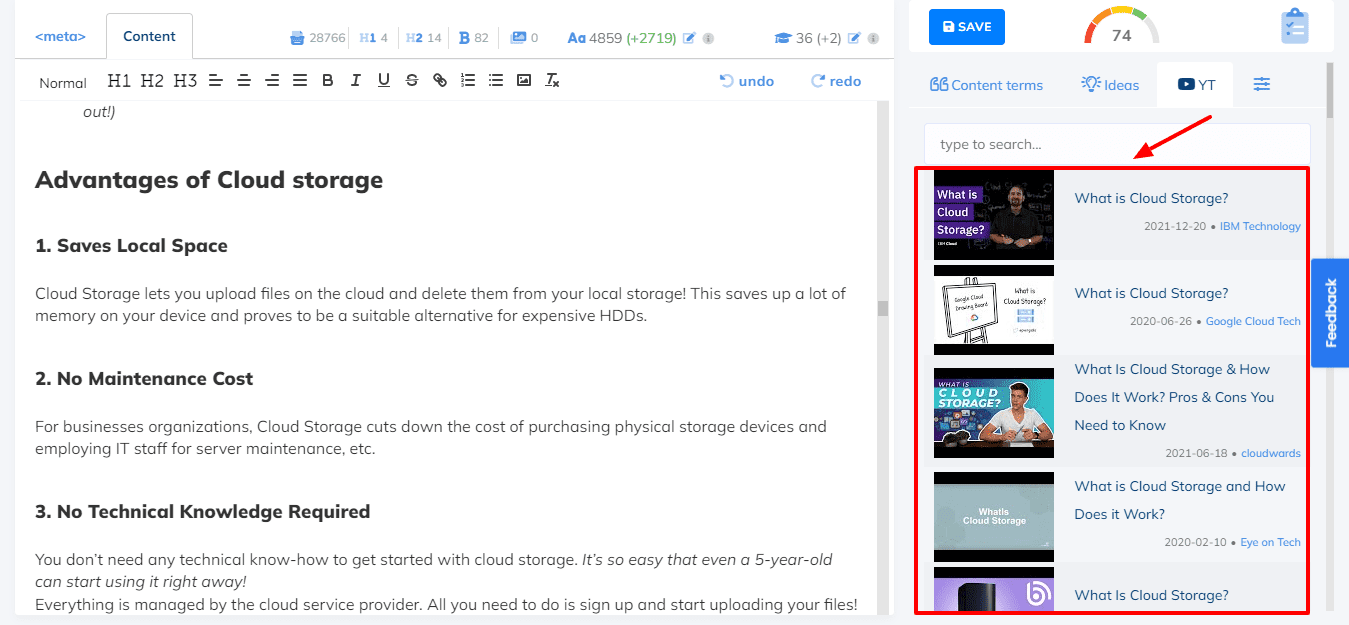Click the 'Advantages of Cloud storage' heading
Viewport: 1349px width, 625px height.
point(209,180)
